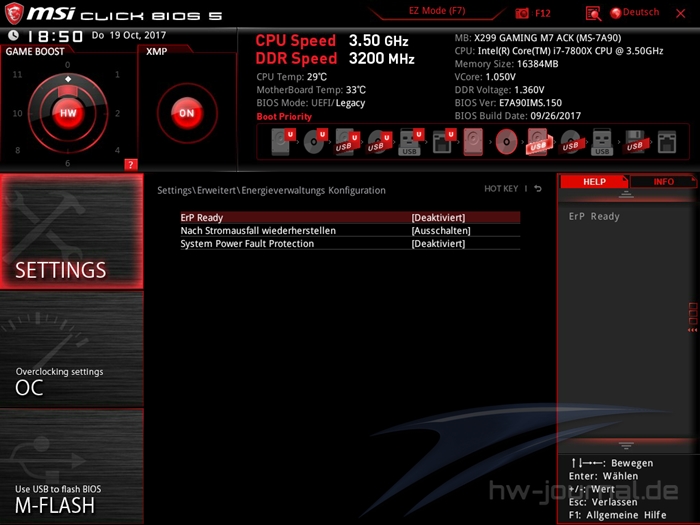This screenshot has width=700, height=525.
Task: Open the SETTINGS section
Action: 71,231
